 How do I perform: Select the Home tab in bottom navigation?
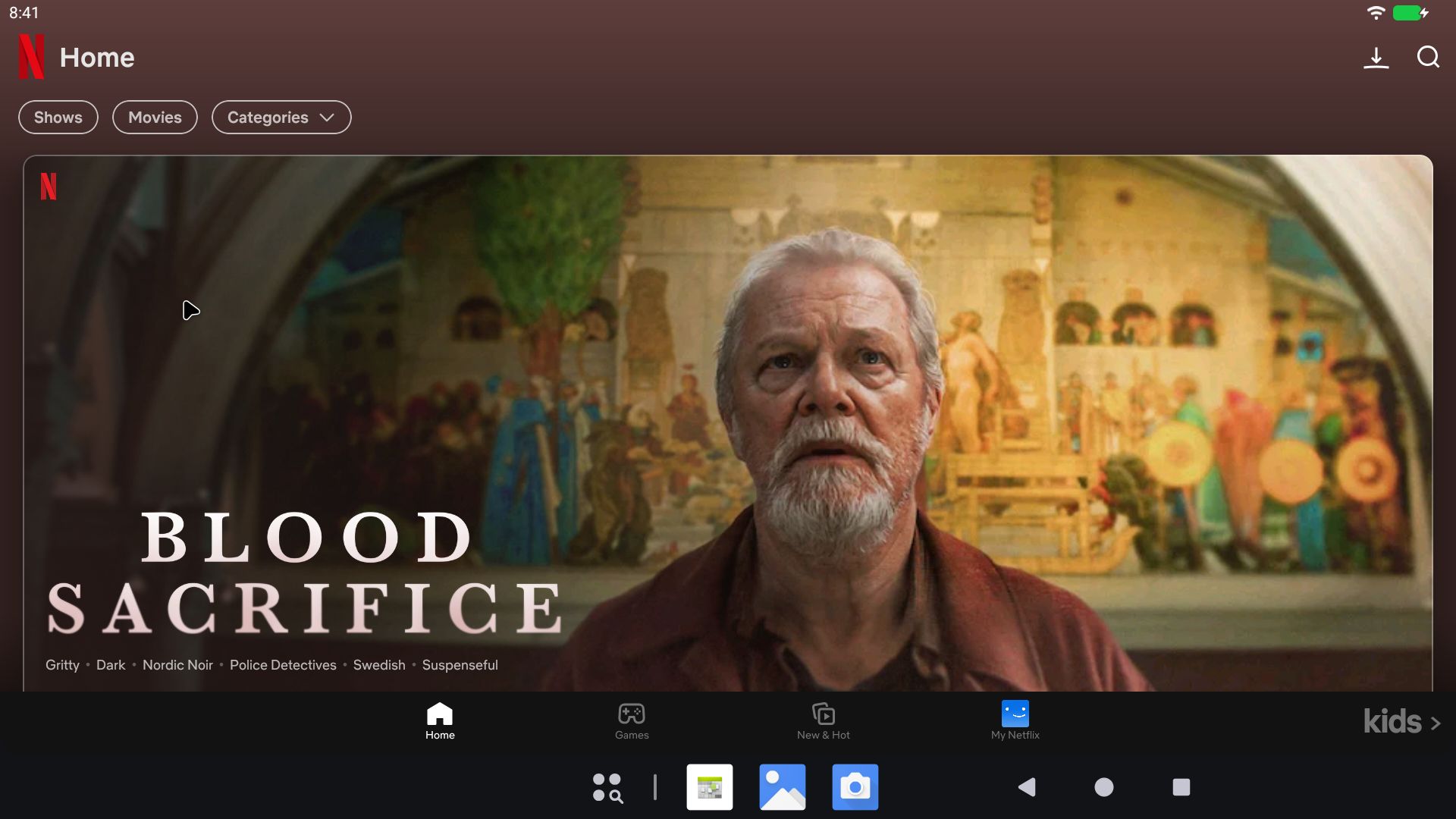pos(440,721)
